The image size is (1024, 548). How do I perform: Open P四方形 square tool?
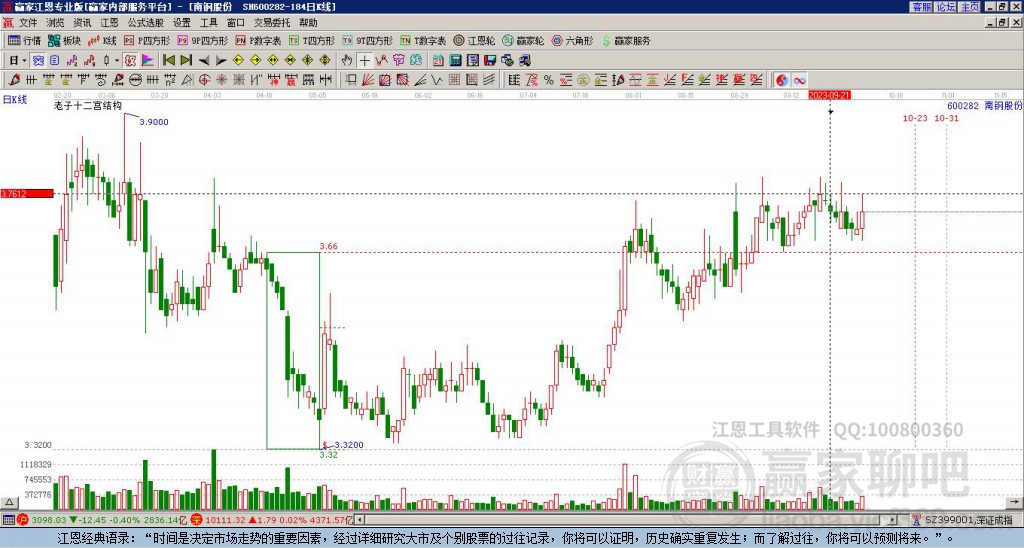(148, 40)
